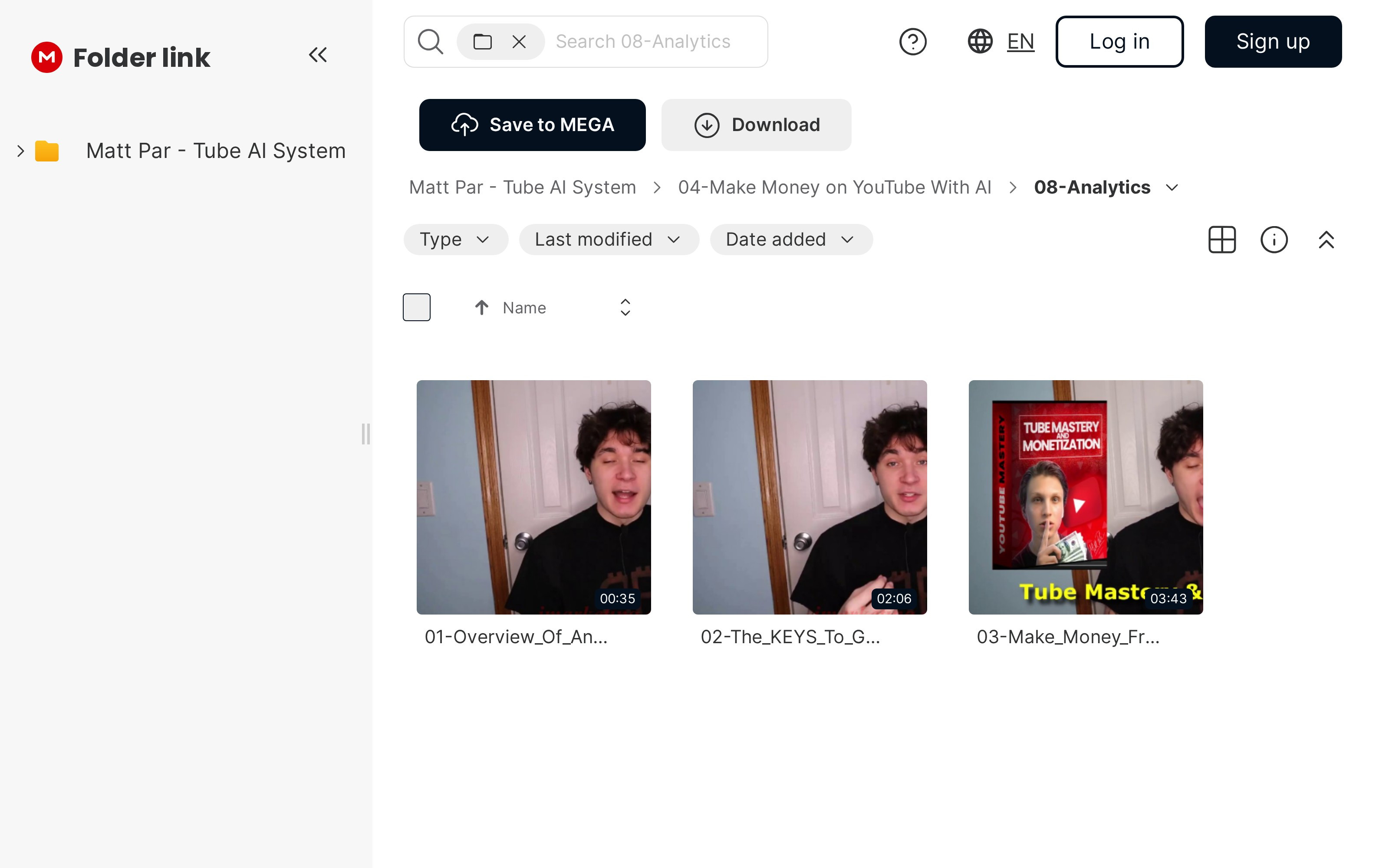Open the 03-Make_Money_Fr video thumbnail

(1085, 496)
